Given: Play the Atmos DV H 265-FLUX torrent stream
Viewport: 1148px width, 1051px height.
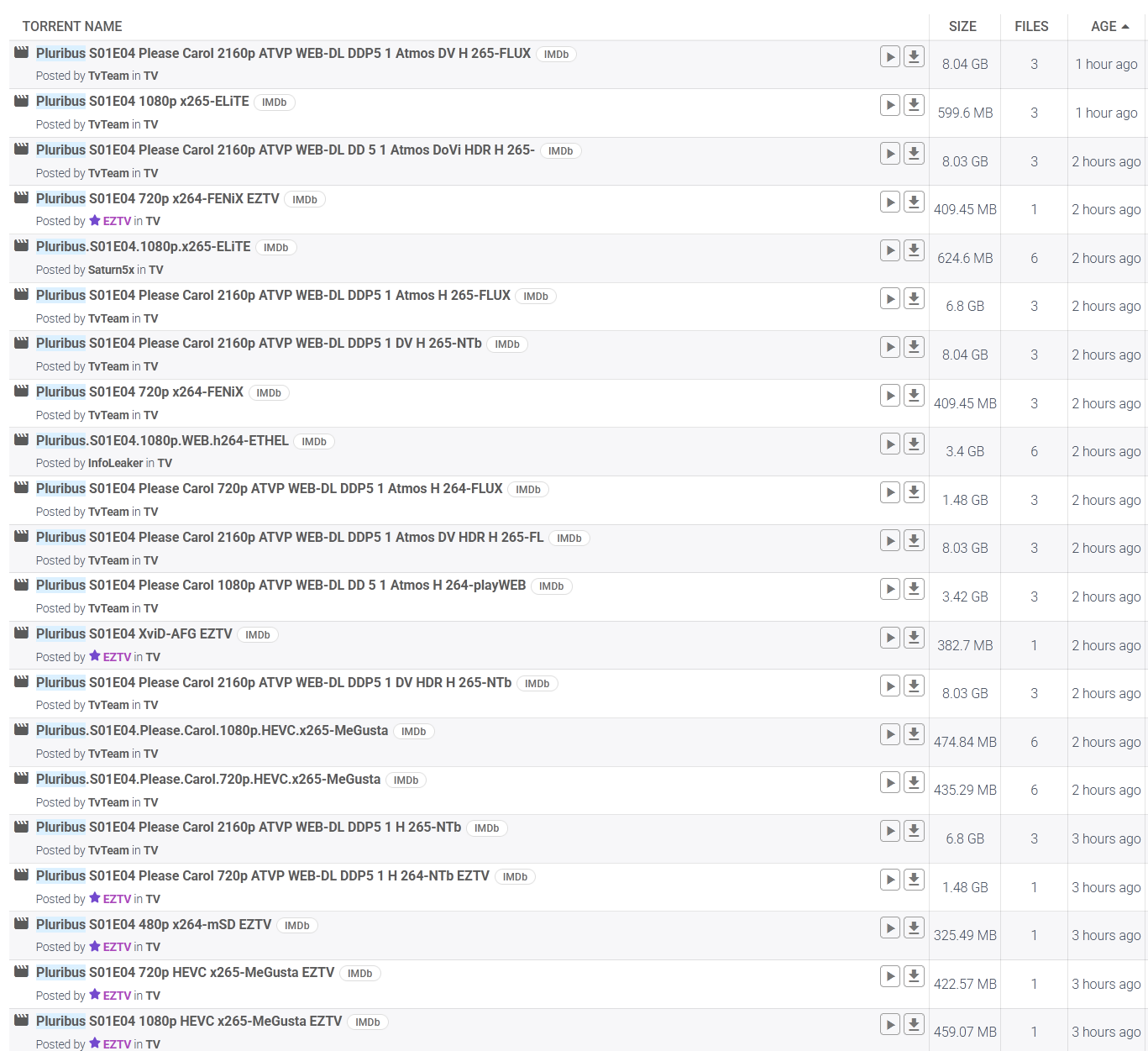Looking at the screenshot, I should point(890,56).
